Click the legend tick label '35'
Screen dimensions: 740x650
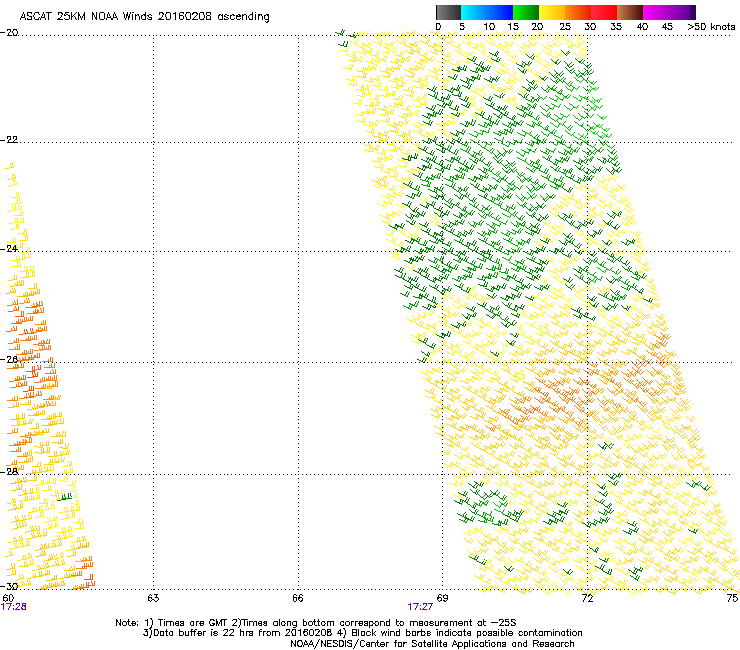click(616, 27)
